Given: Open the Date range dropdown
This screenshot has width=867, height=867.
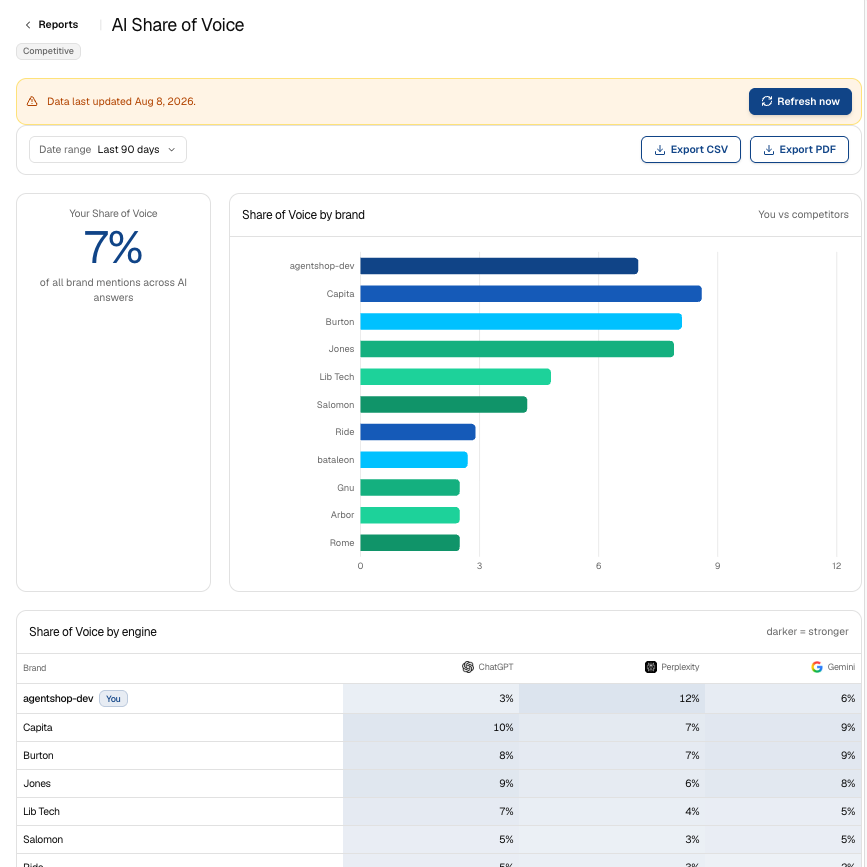Looking at the screenshot, I should pyautogui.click(x=108, y=149).
